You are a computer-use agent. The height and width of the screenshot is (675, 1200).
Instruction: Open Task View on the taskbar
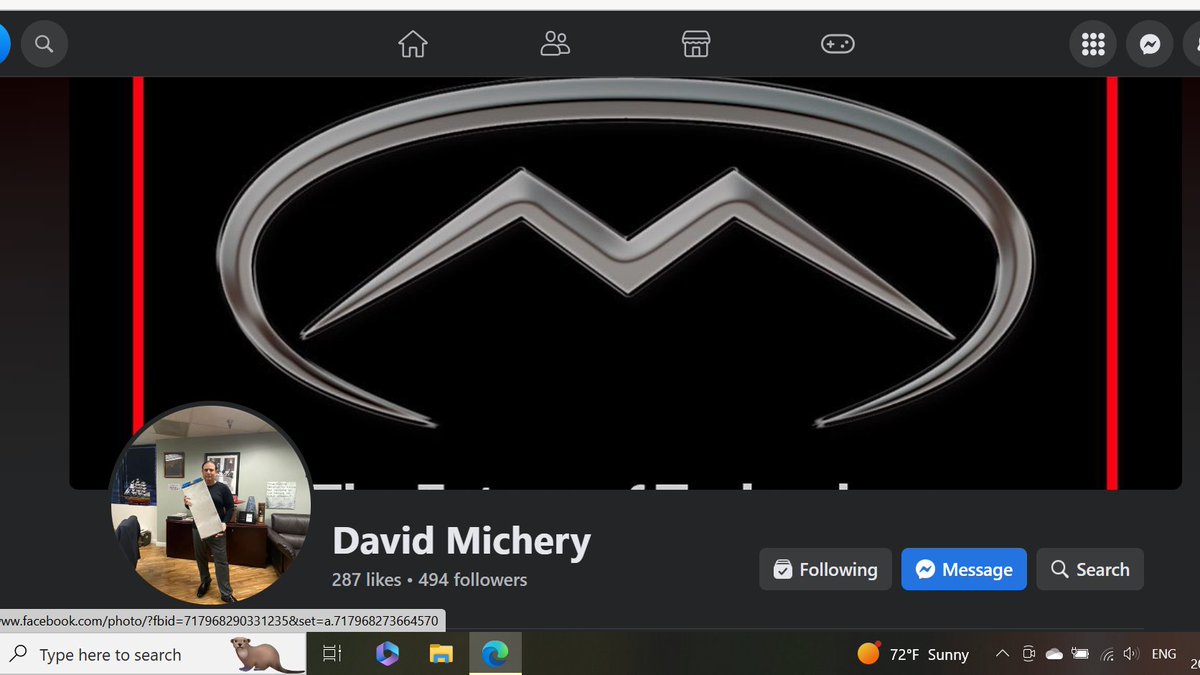pyautogui.click(x=332, y=654)
